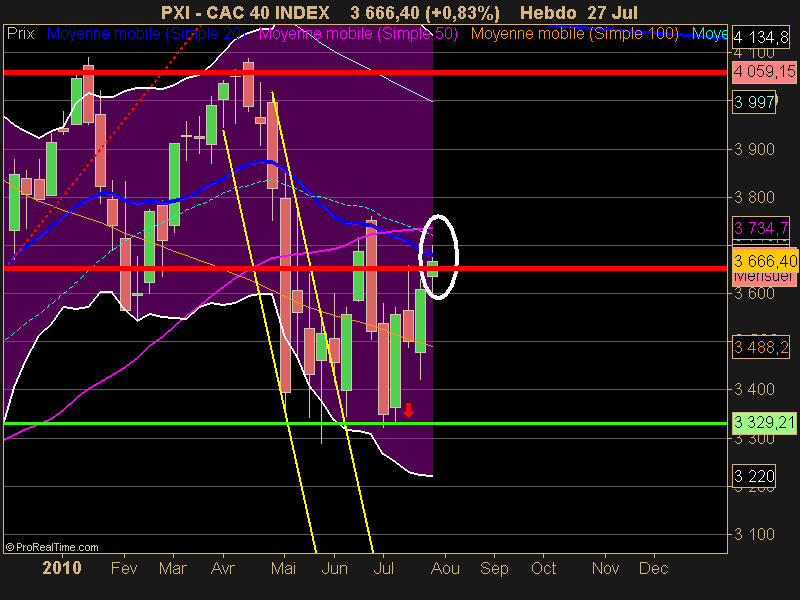Select Moyenne mobile (Simple 50) legend
Screen dimensions: 800x600
358,34
